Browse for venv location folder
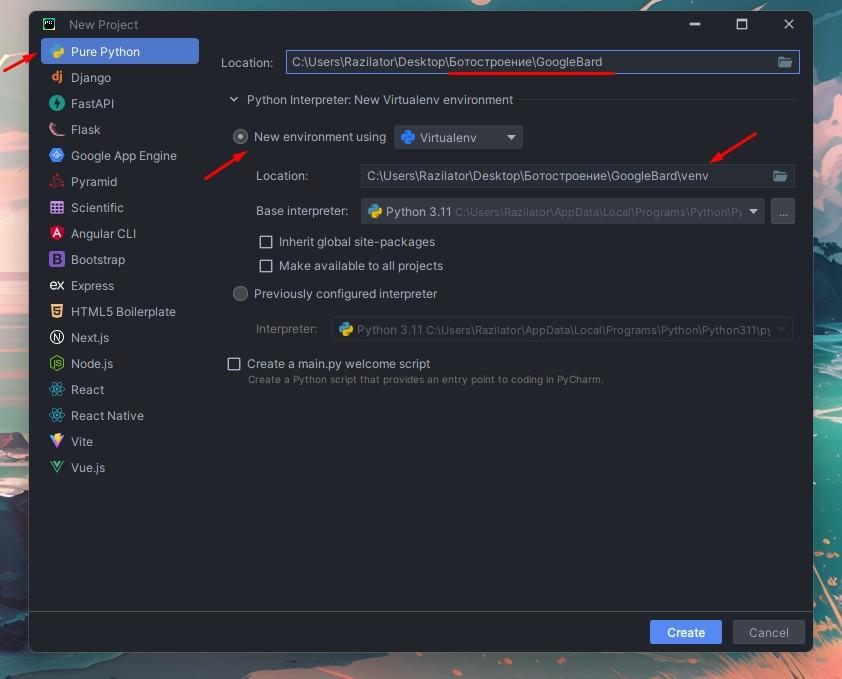 (780, 176)
